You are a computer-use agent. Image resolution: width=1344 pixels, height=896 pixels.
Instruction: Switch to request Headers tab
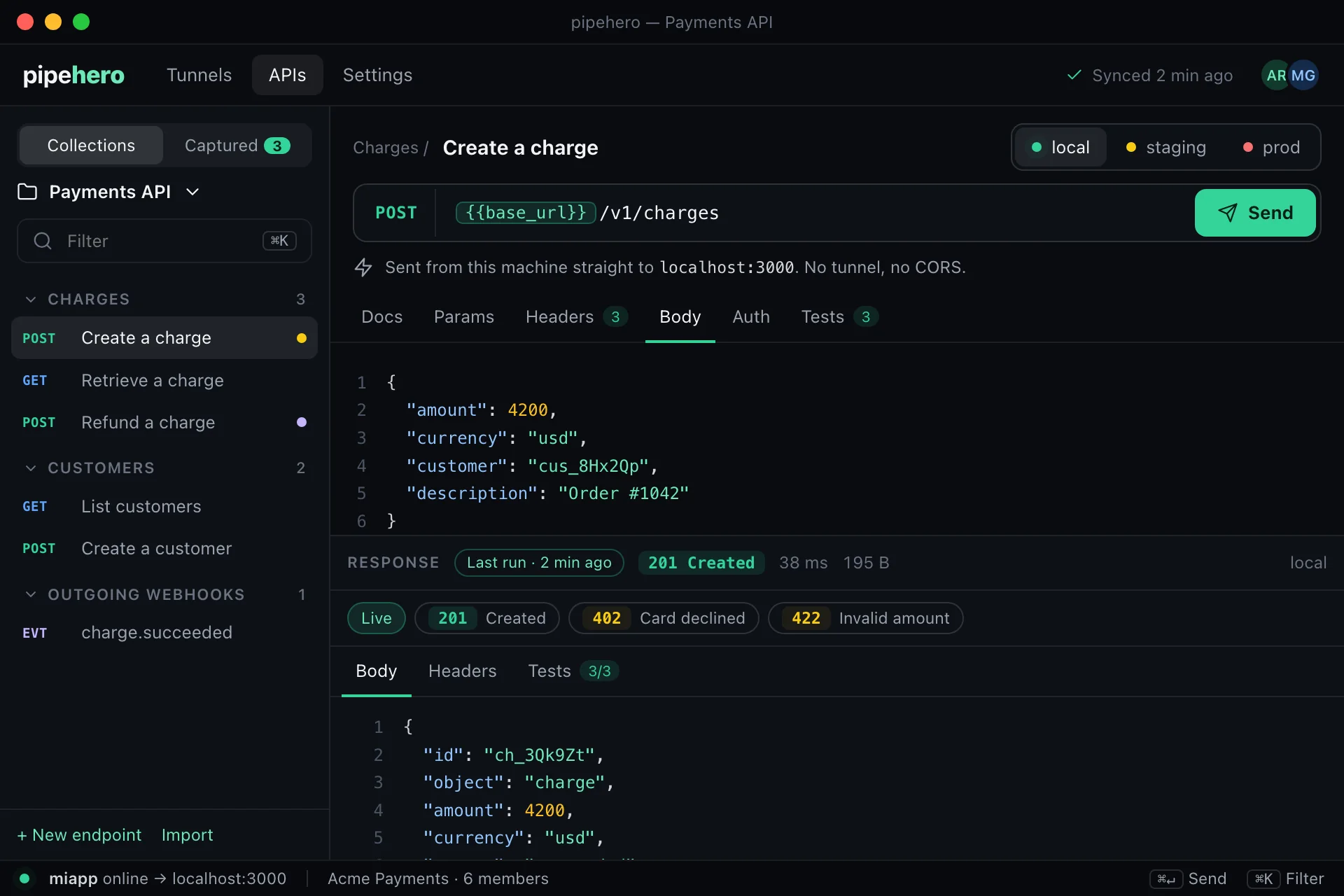[x=577, y=317]
